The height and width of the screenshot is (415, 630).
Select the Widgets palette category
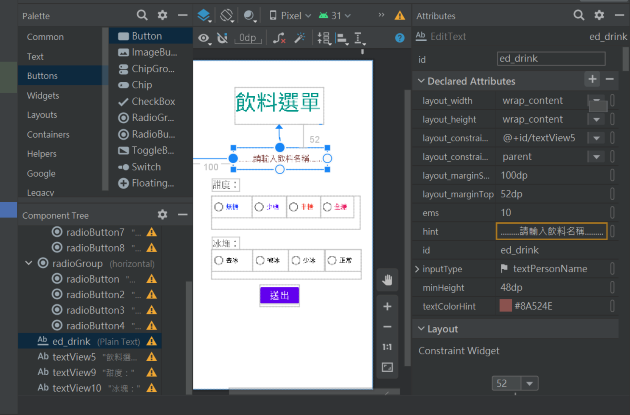coord(43,96)
